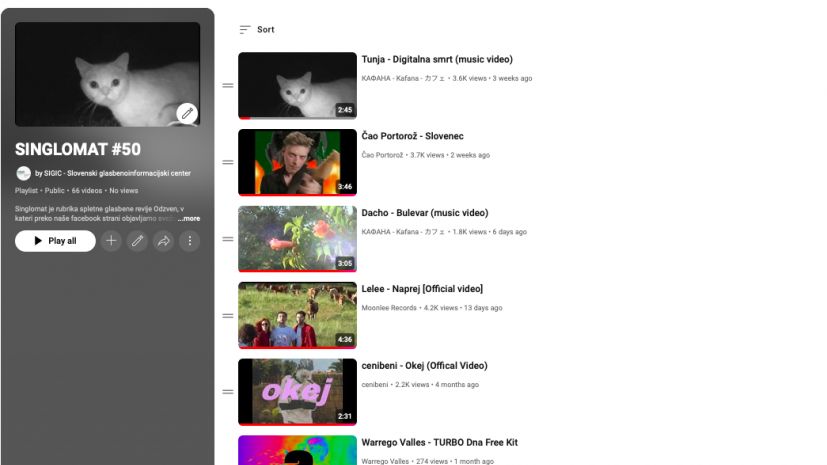This screenshot has height=465, width=827.
Task: Open the Čao Portorož channel name
Action: click(x=382, y=155)
